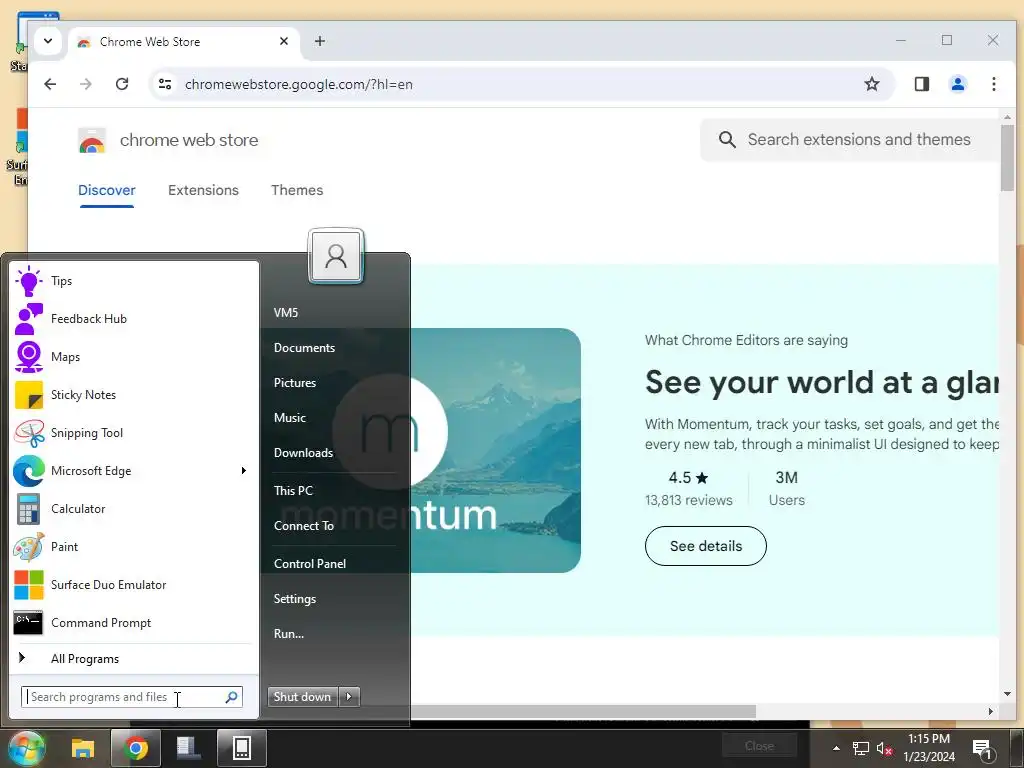Screen dimensions: 1024x768
Task: Launch the Snipping Tool
Action: click(133, 432)
